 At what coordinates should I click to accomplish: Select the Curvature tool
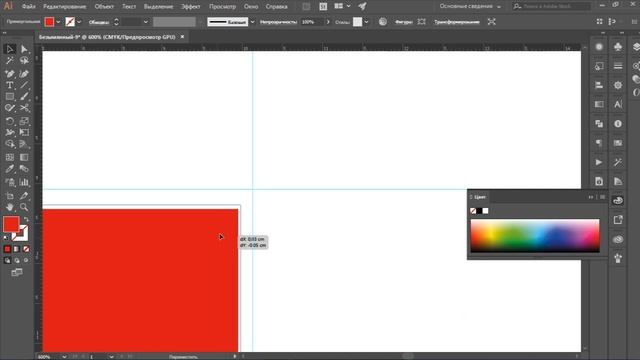tap(24, 74)
